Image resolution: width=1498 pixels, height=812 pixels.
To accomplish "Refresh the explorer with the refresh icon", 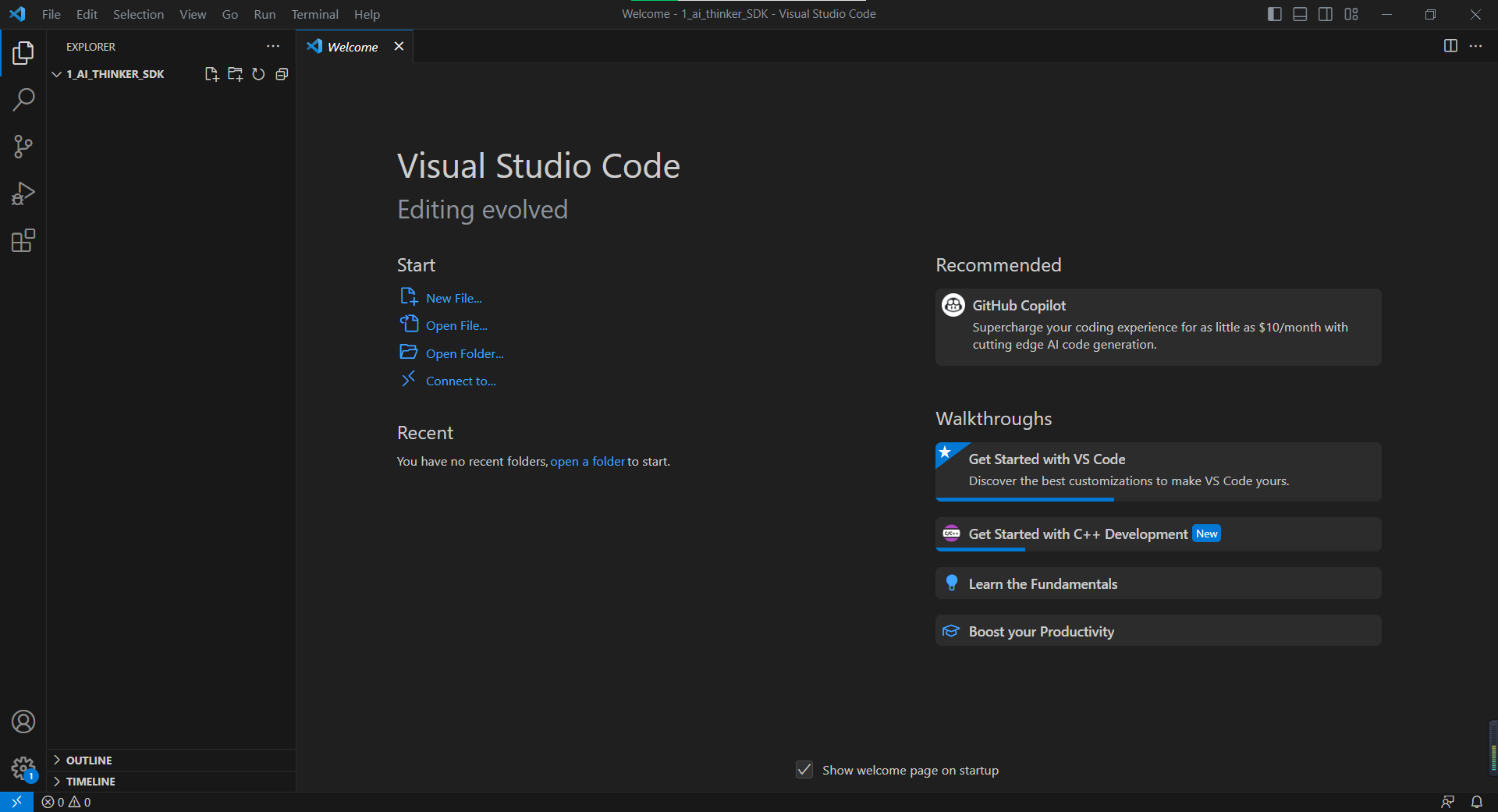I will point(258,74).
